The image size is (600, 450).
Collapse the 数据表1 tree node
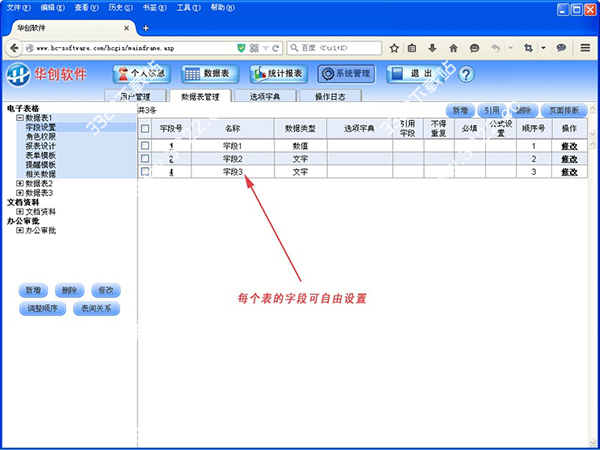[20, 118]
